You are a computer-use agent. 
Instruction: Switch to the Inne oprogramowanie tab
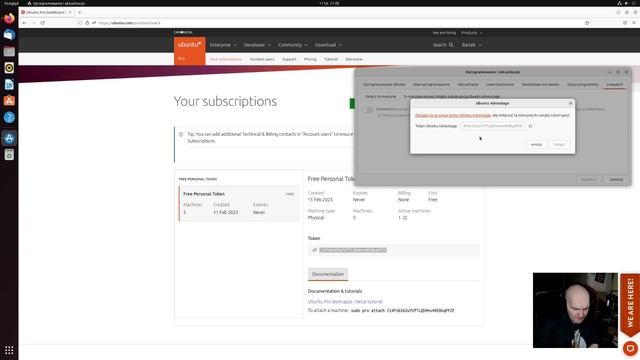point(431,84)
